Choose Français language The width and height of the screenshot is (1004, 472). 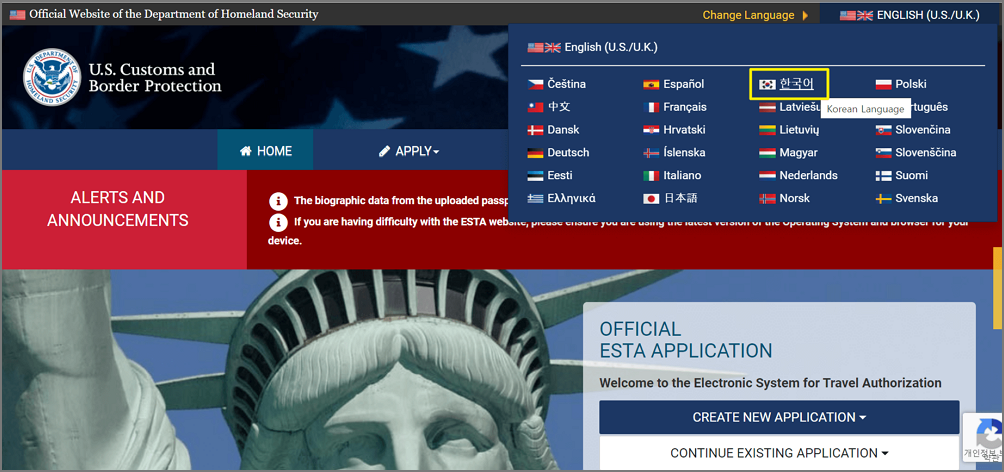click(685, 108)
